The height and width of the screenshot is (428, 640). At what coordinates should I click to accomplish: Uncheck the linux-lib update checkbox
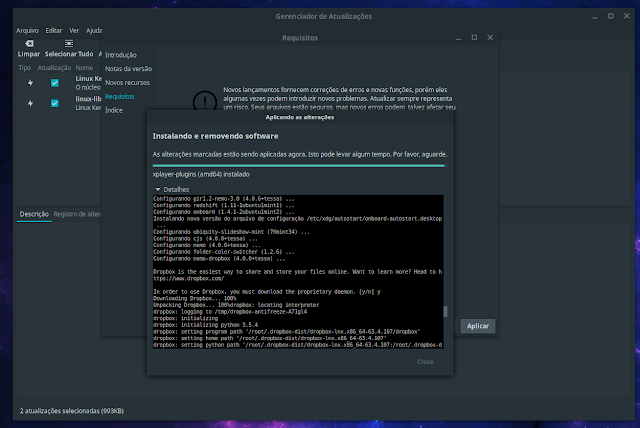click(x=55, y=103)
